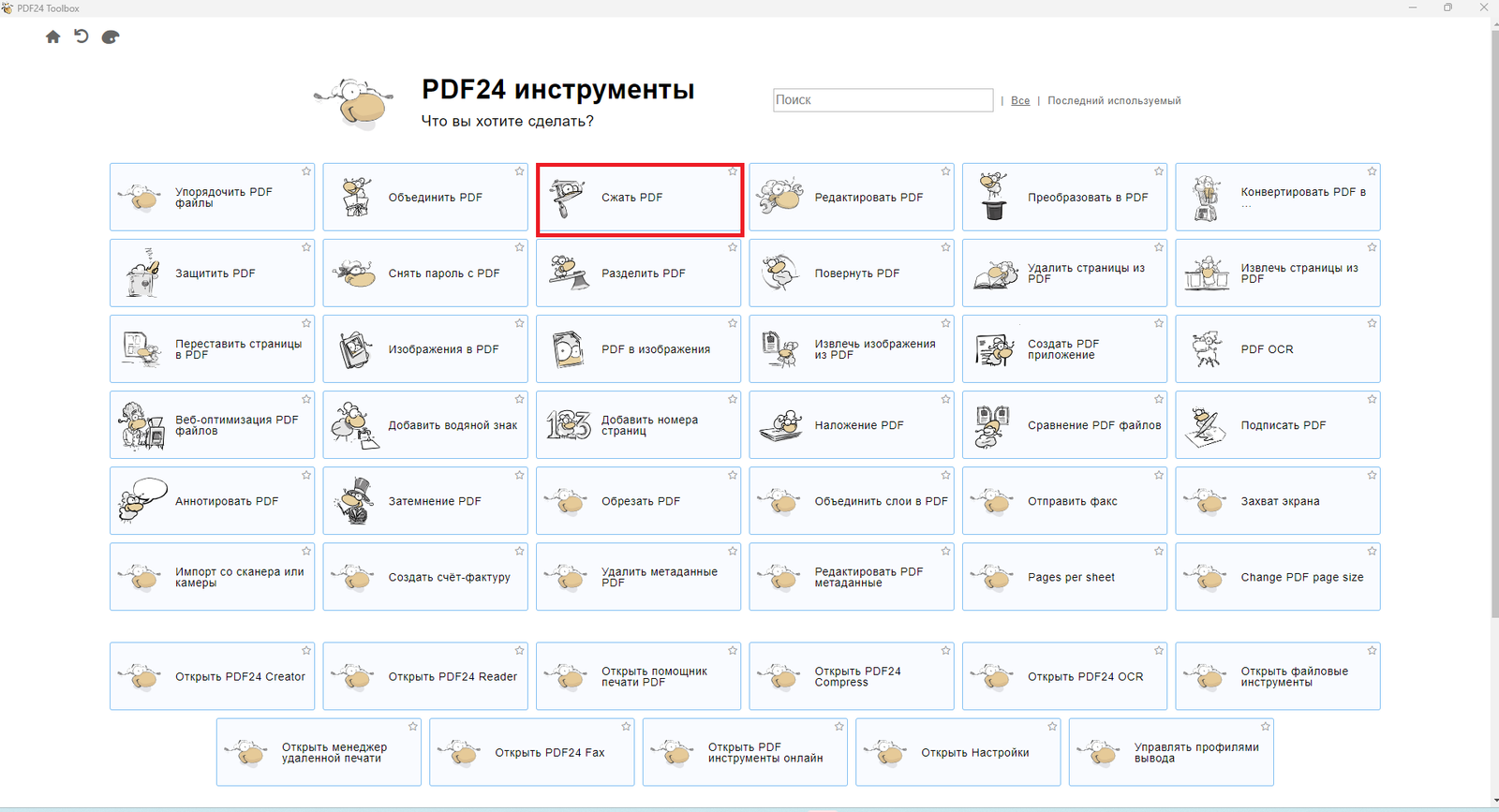Image resolution: width=1499 pixels, height=812 pixels.
Task: Launch Открыть PDF24 OCR
Action: pos(1064,676)
